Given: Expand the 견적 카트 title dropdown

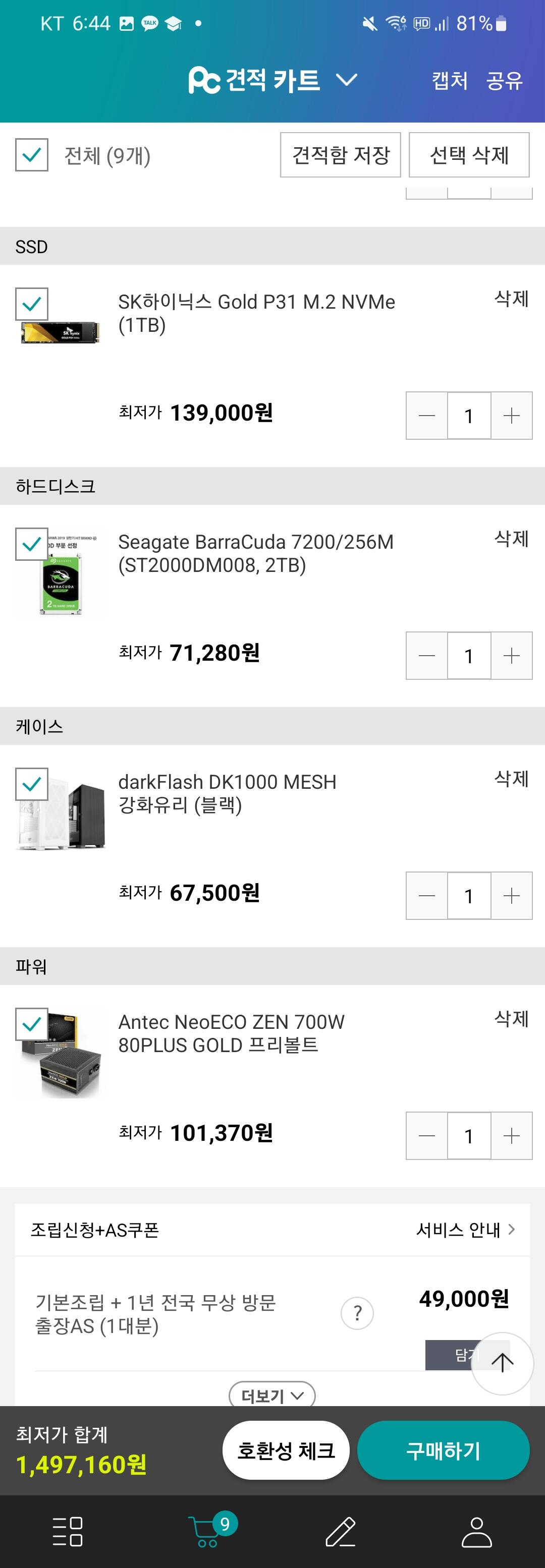Looking at the screenshot, I should [x=347, y=80].
